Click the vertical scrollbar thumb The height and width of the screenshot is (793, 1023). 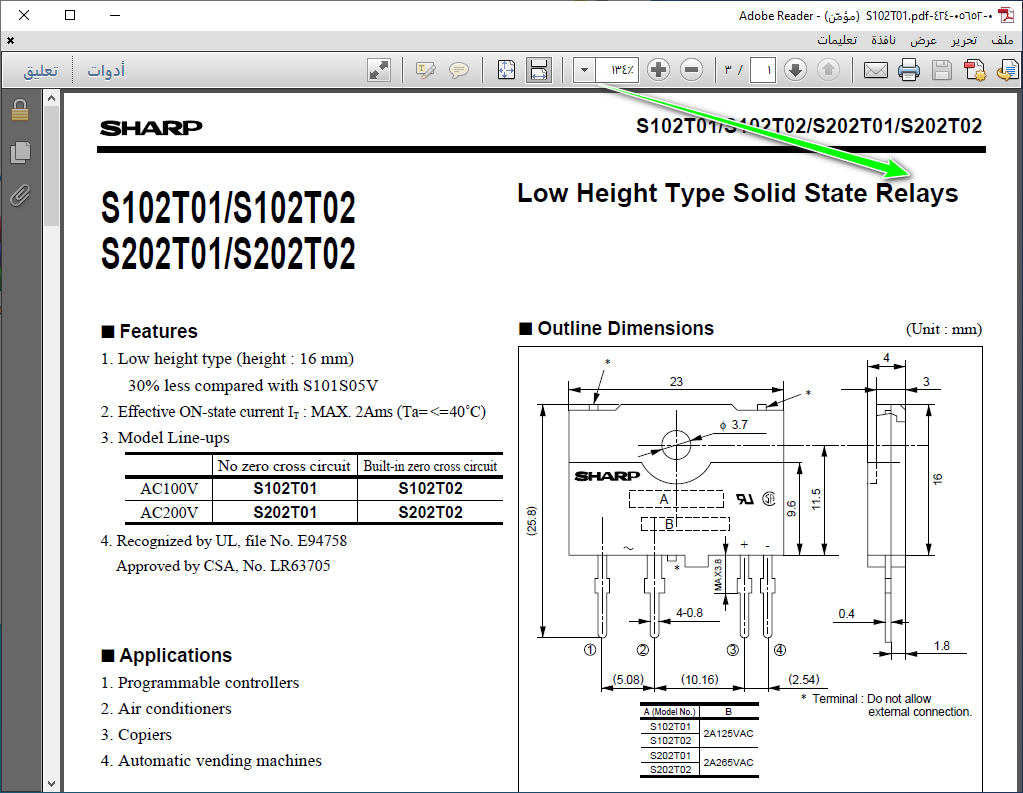point(52,166)
